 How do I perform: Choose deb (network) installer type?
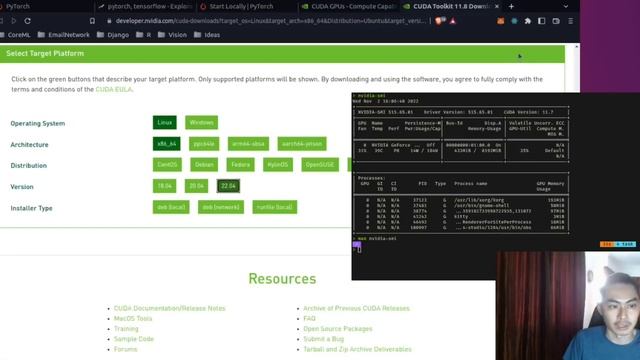point(221,207)
